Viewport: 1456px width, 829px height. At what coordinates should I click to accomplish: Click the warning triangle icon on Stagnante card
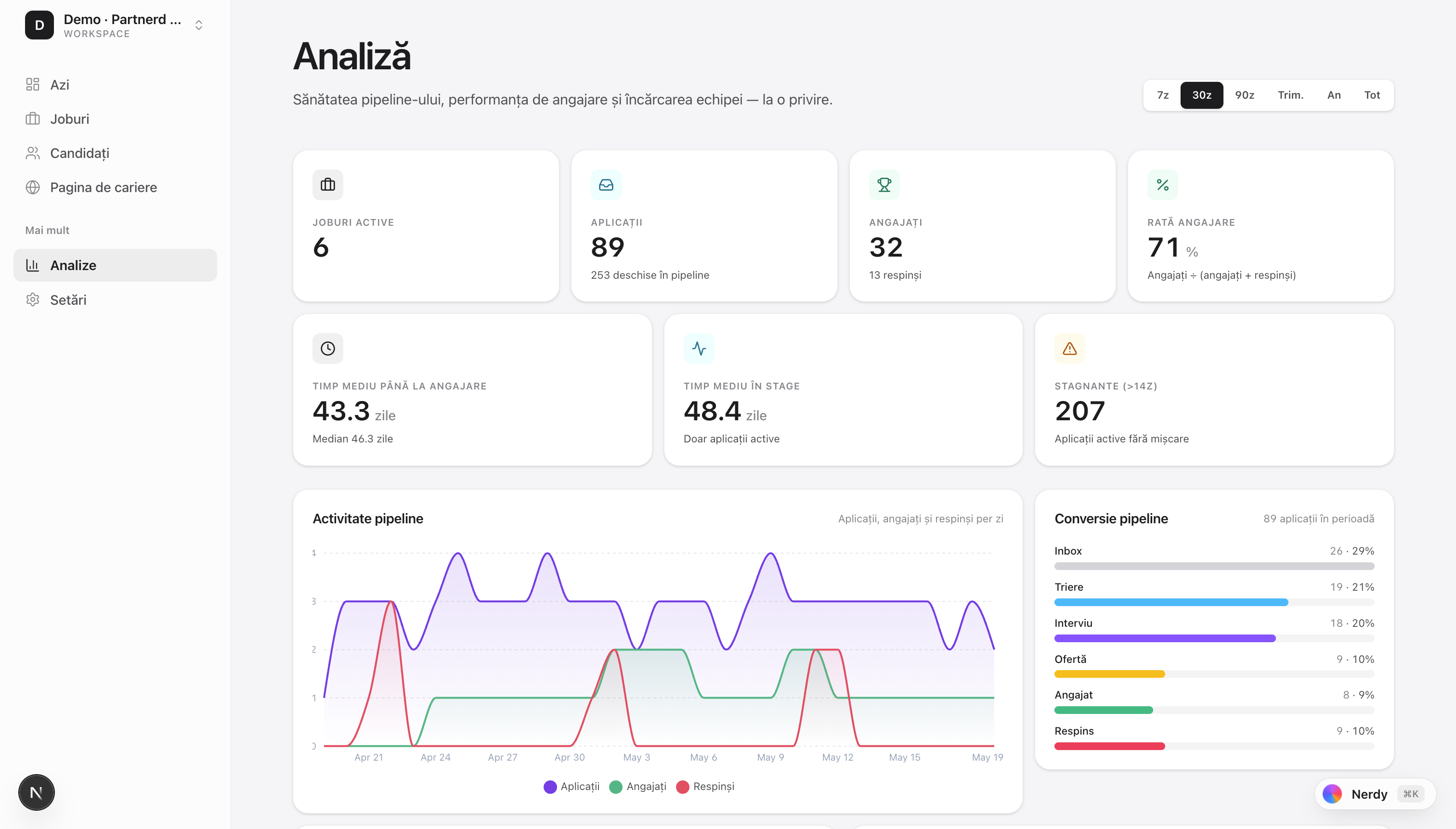click(x=1070, y=349)
